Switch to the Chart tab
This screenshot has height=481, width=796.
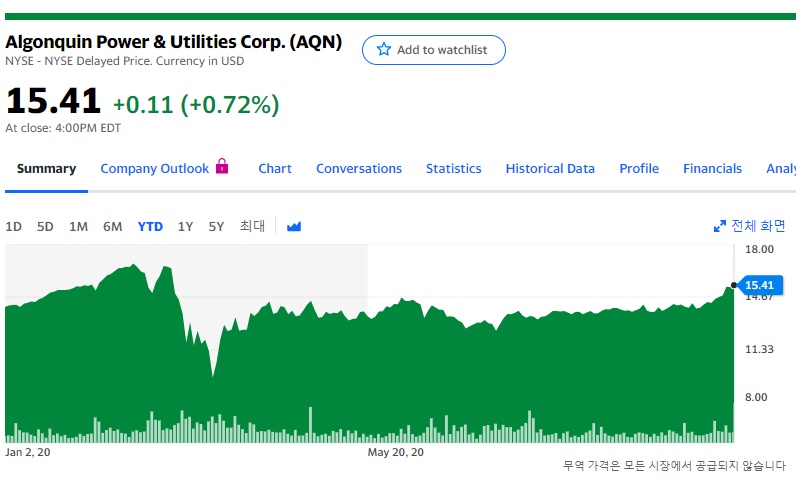point(275,169)
